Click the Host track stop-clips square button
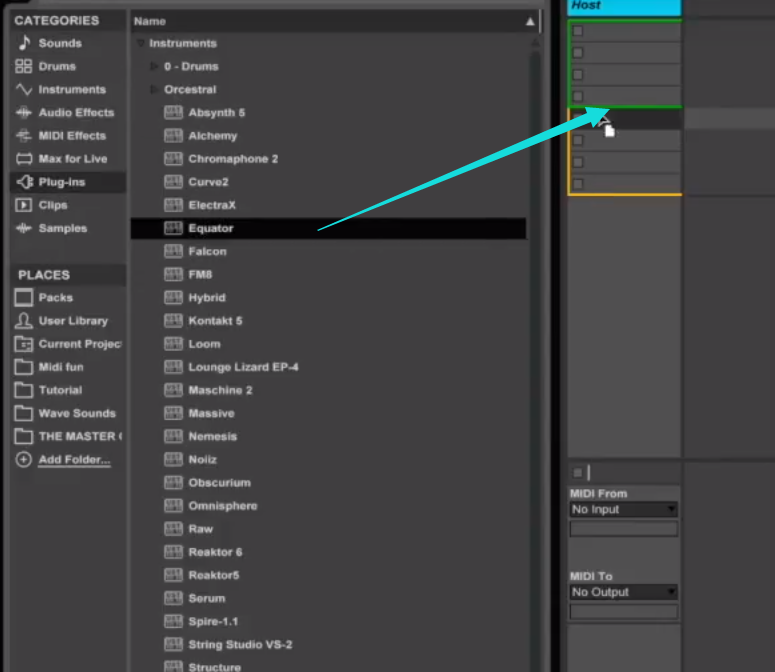 [x=578, y=473]
